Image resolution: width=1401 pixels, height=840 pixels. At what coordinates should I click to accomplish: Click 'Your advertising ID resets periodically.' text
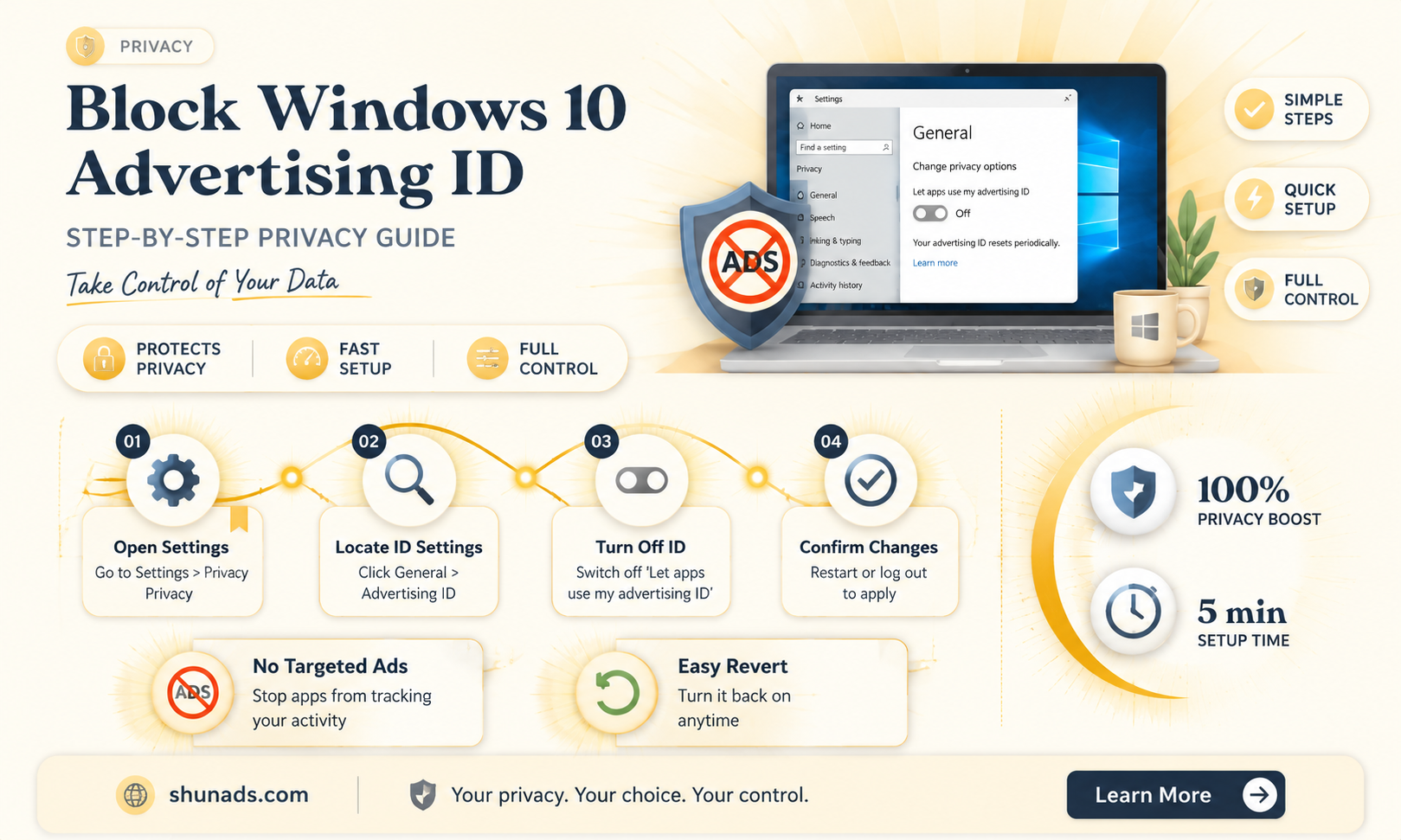[986, 243]
